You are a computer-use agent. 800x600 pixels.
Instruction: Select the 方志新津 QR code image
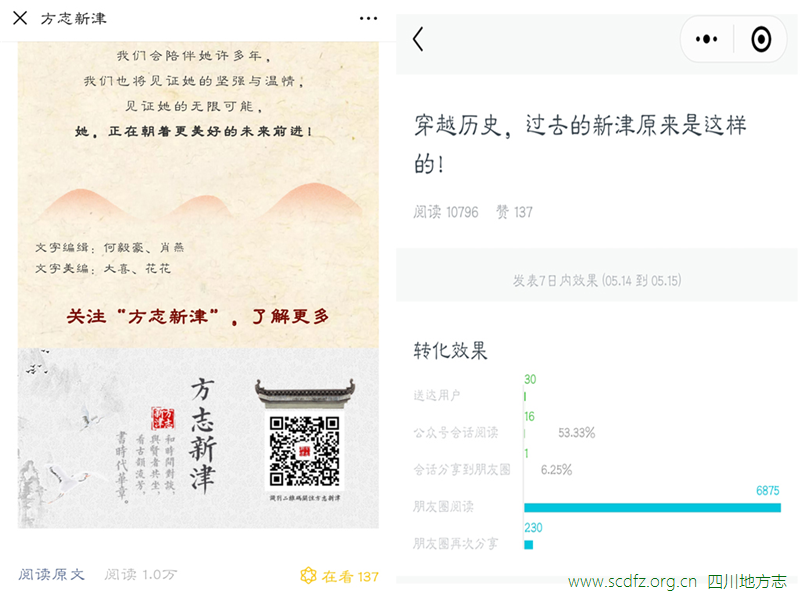coord(305,452)
